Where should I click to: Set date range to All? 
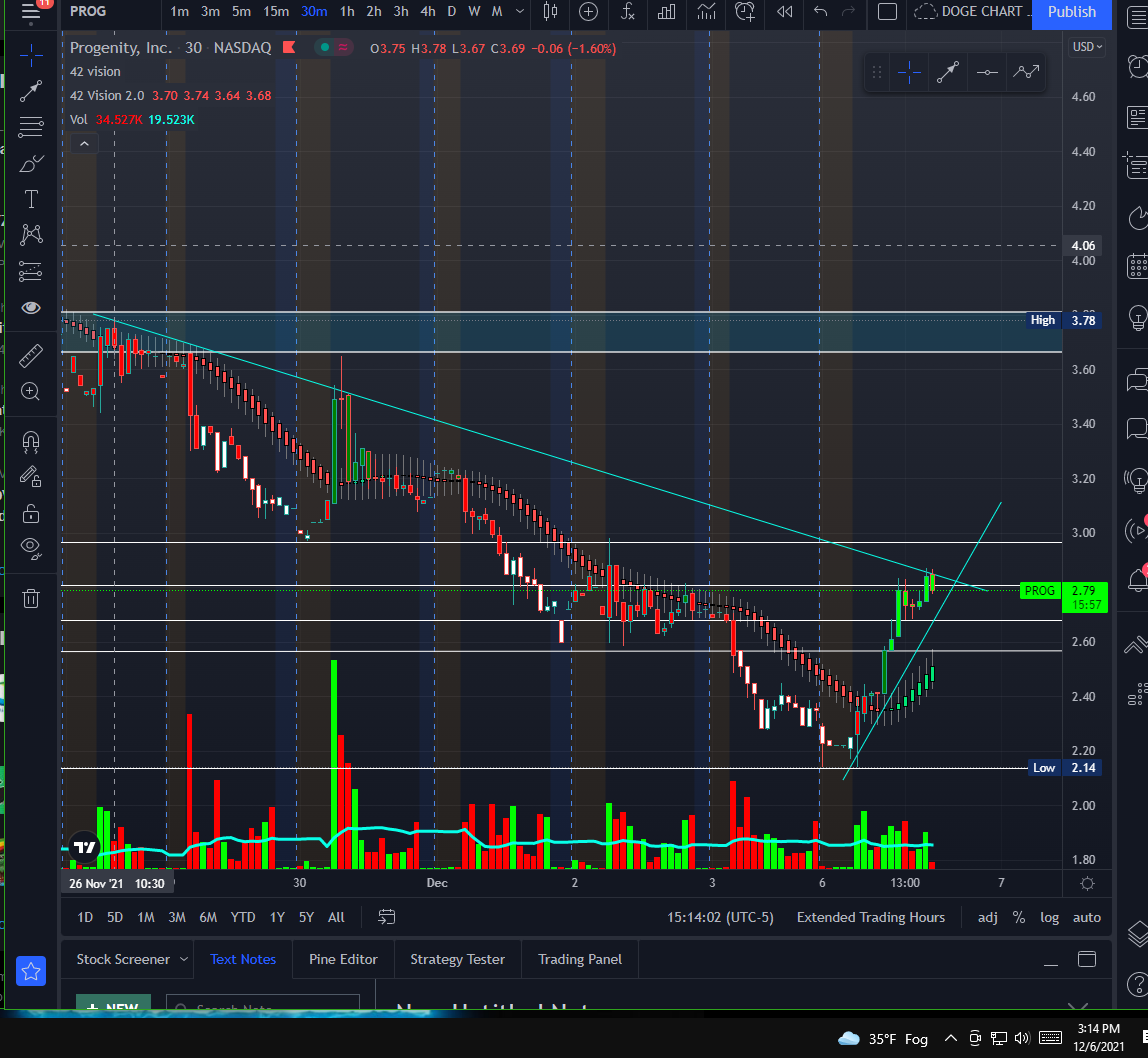pyautogui.click(x=336, y=917)
